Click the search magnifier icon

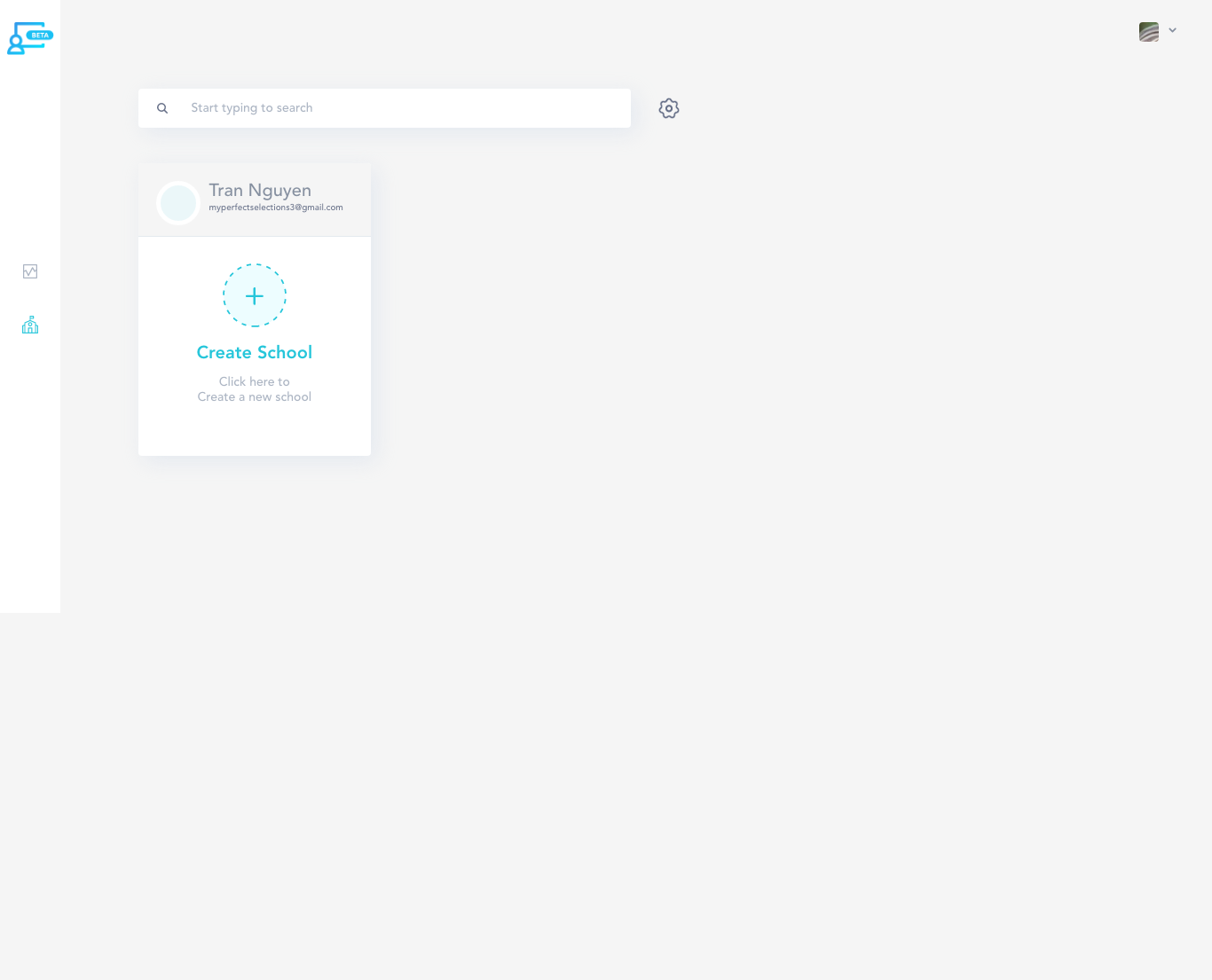click(x=162, y=108)
